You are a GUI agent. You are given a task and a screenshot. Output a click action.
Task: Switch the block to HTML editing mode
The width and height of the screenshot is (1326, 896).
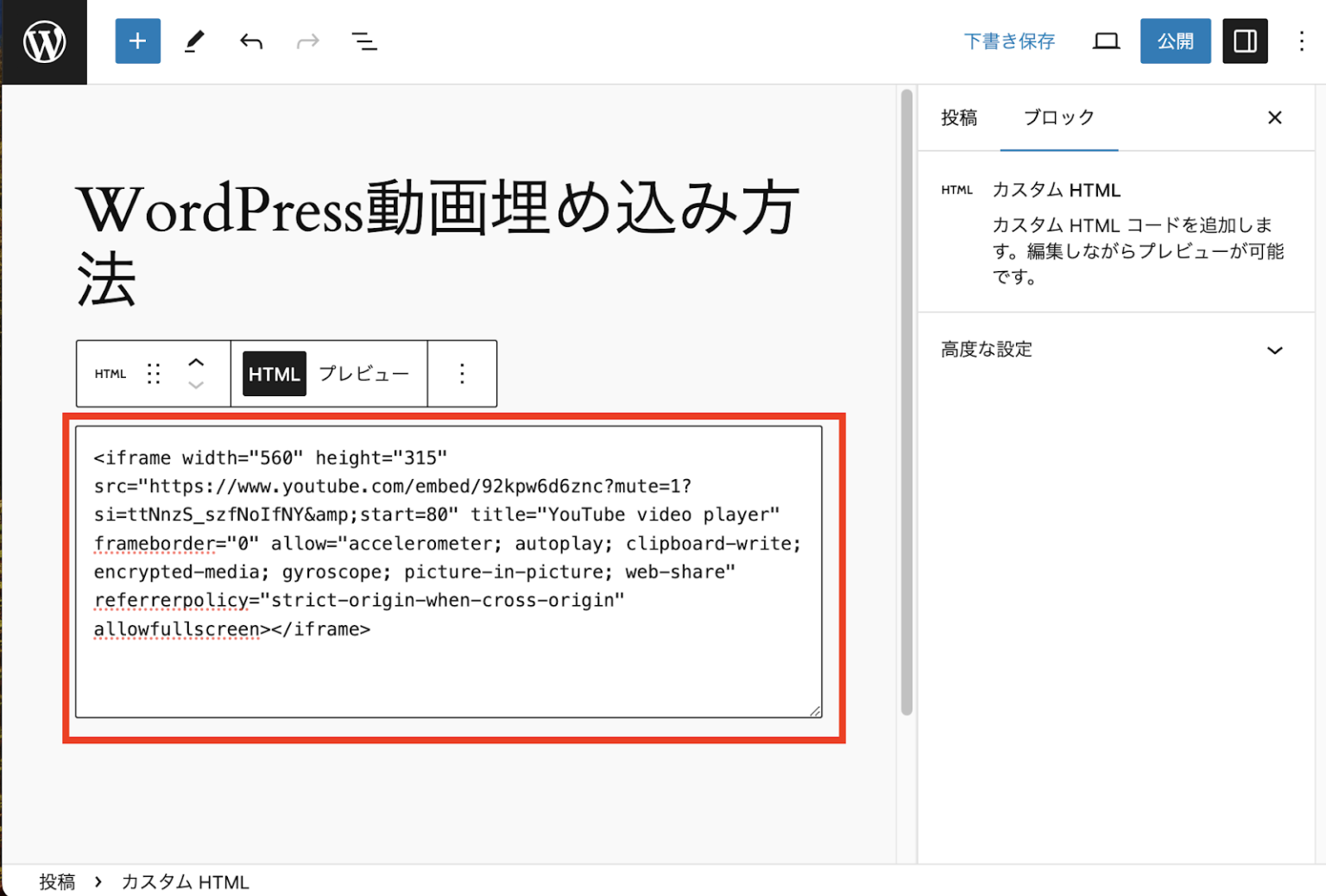(274, 373)
